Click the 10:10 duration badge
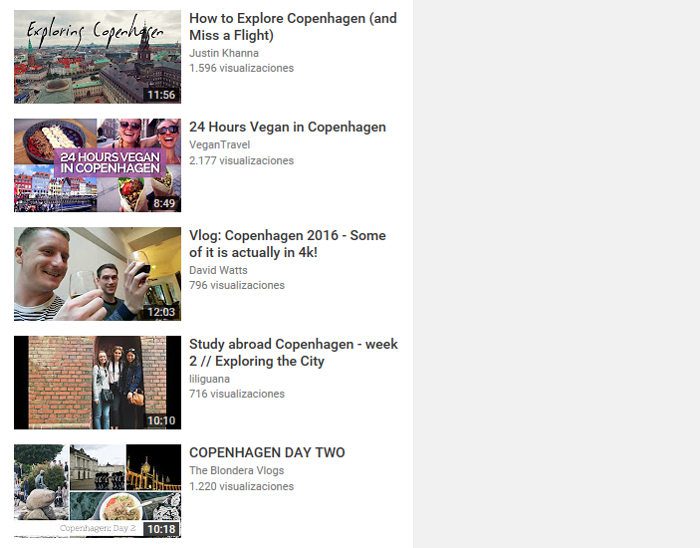The width and height of the screenshot is (700, 548). coord(161,421)
